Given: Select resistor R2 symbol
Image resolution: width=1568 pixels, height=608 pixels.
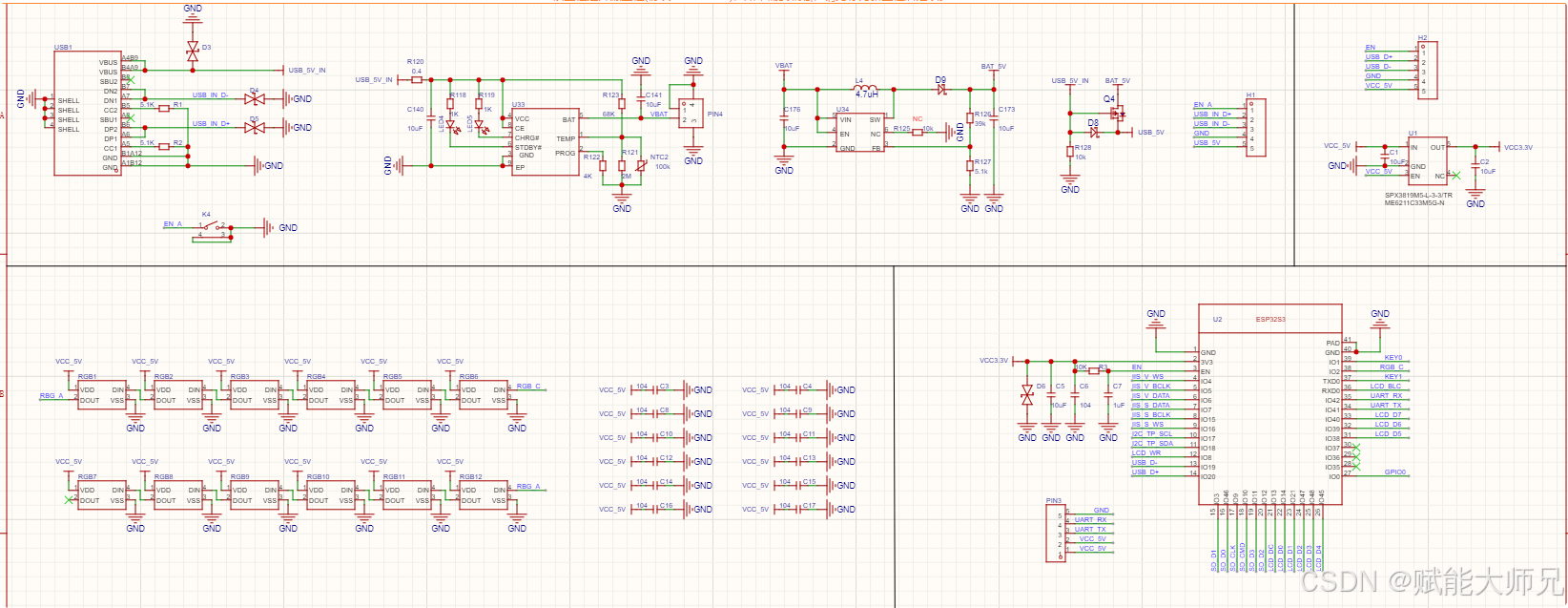Looking at the screenshot, I should pyautogui.click(x=165, y=146).
